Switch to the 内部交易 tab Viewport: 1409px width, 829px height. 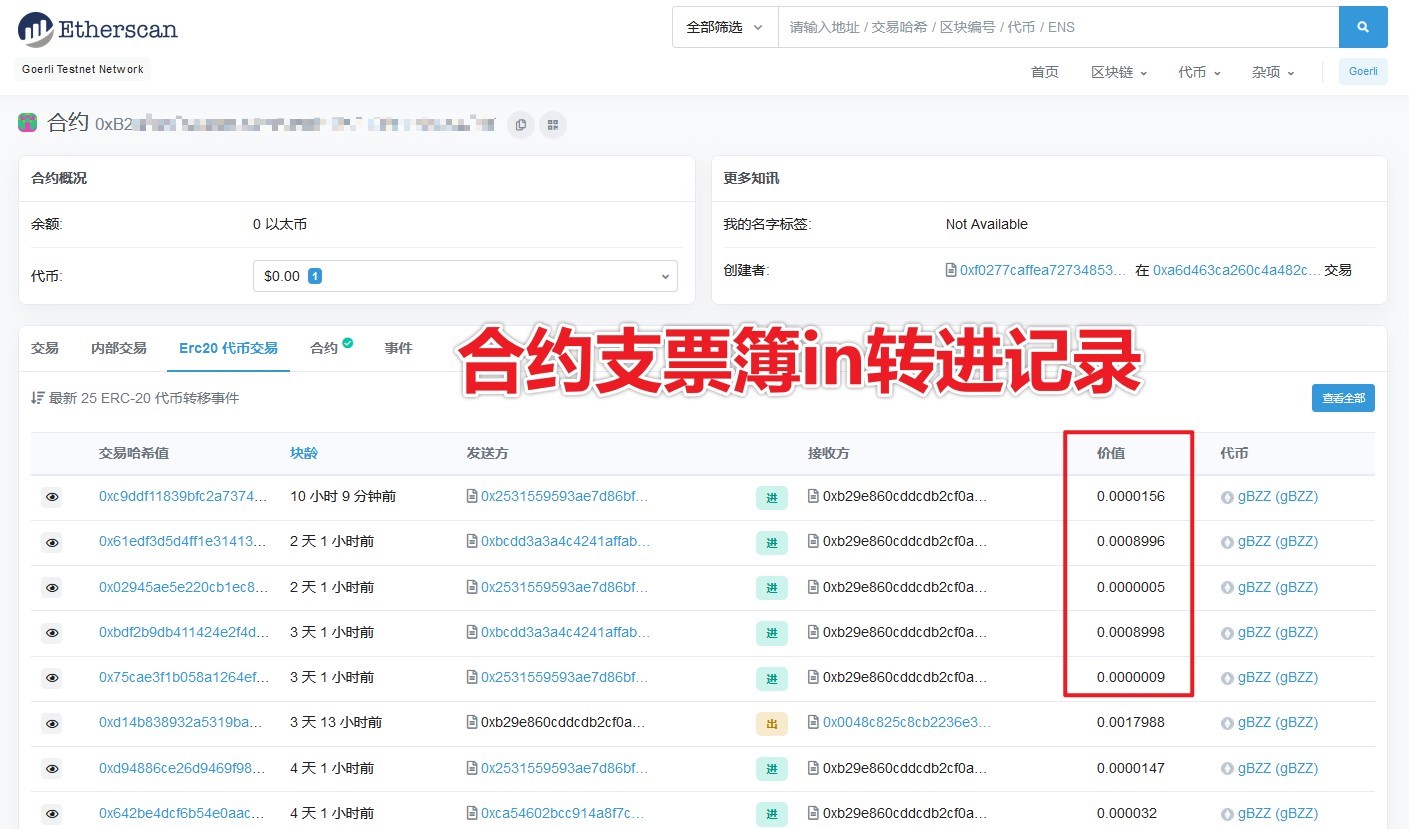118,348
